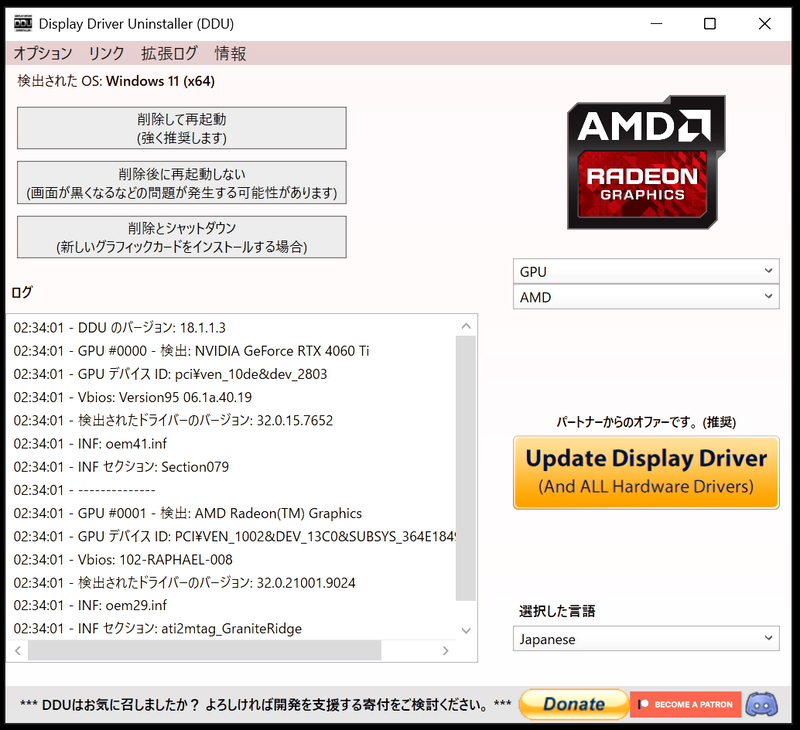The width and height of the screenshot is (800, 730).
Task: Click 削除とシャットダウン to clean and shutdown
Action: (x=182, y=236)
